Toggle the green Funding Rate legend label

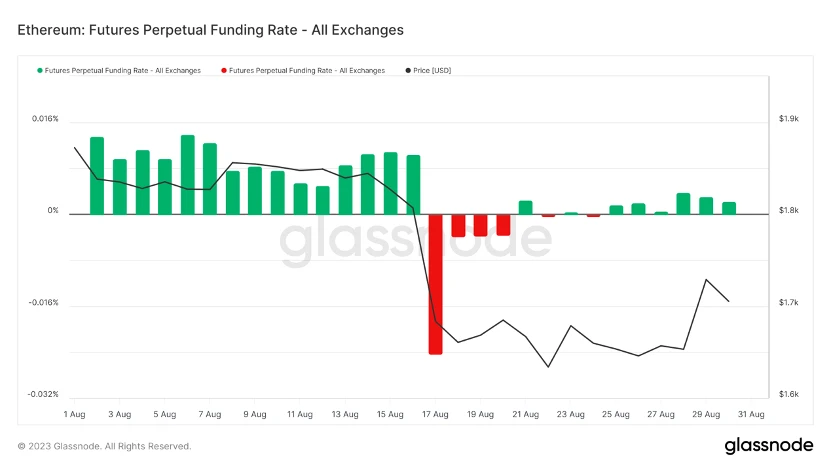click(123, 71)
